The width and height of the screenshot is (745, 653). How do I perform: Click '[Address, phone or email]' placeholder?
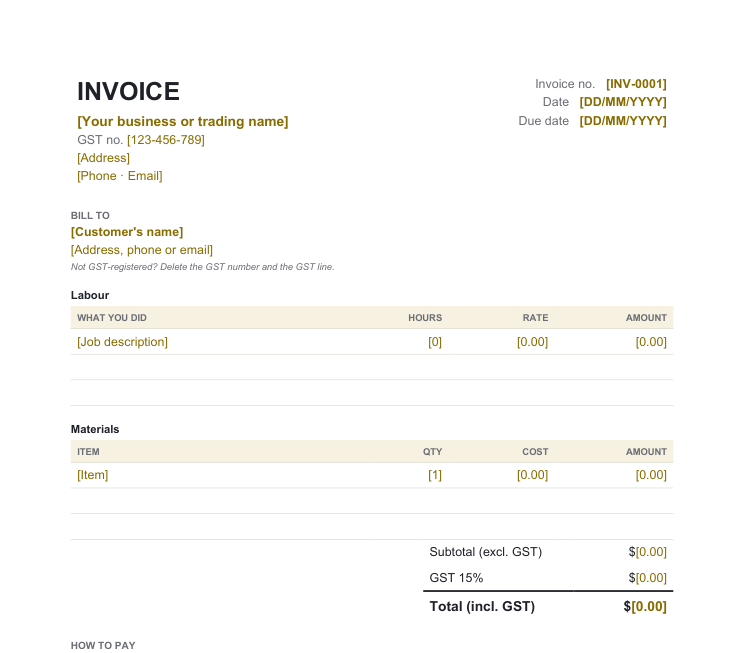pyautogui.click(x=142, y=250)
